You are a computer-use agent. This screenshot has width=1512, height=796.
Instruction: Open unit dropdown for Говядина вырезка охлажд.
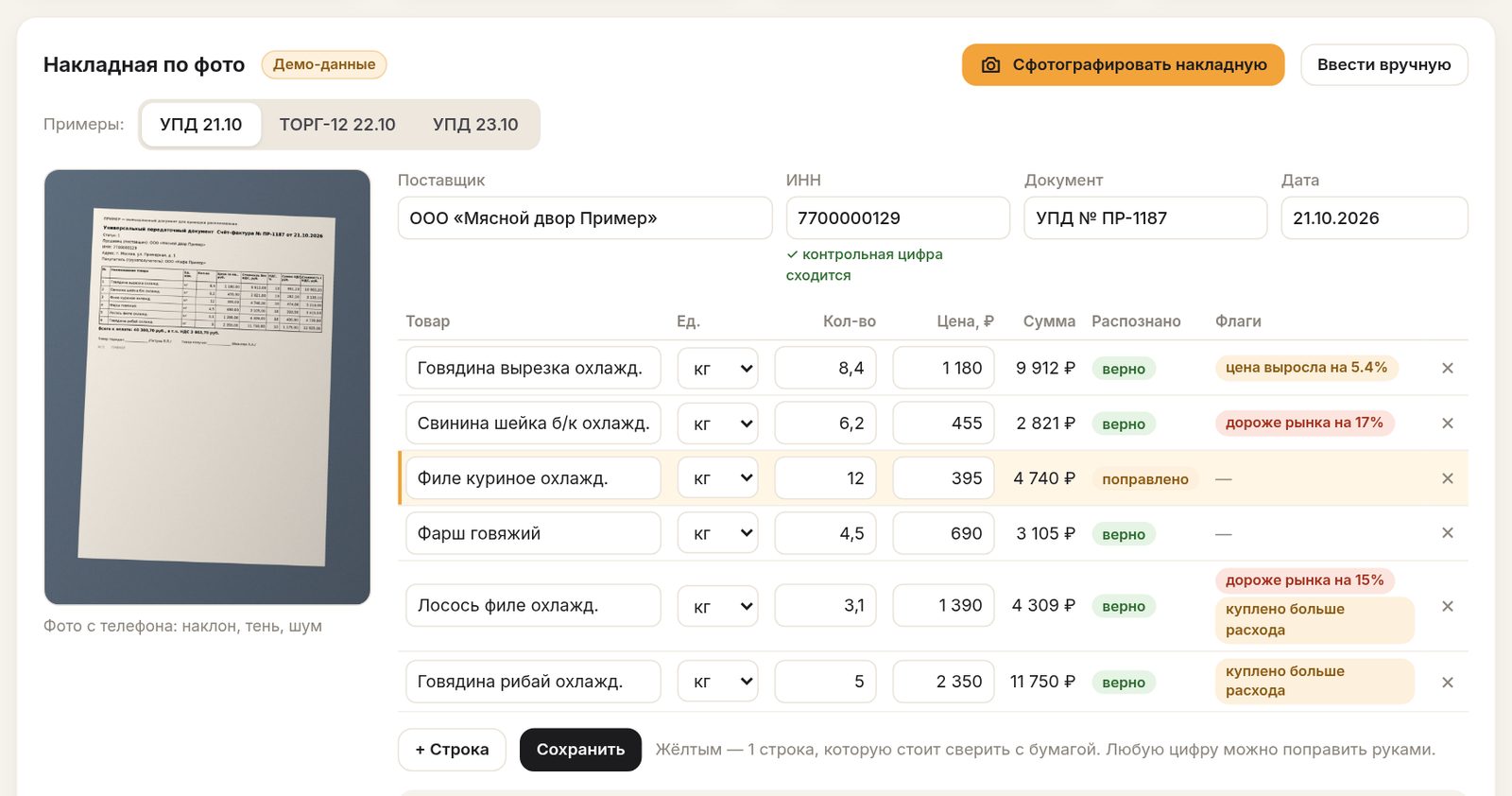point(718,368)
